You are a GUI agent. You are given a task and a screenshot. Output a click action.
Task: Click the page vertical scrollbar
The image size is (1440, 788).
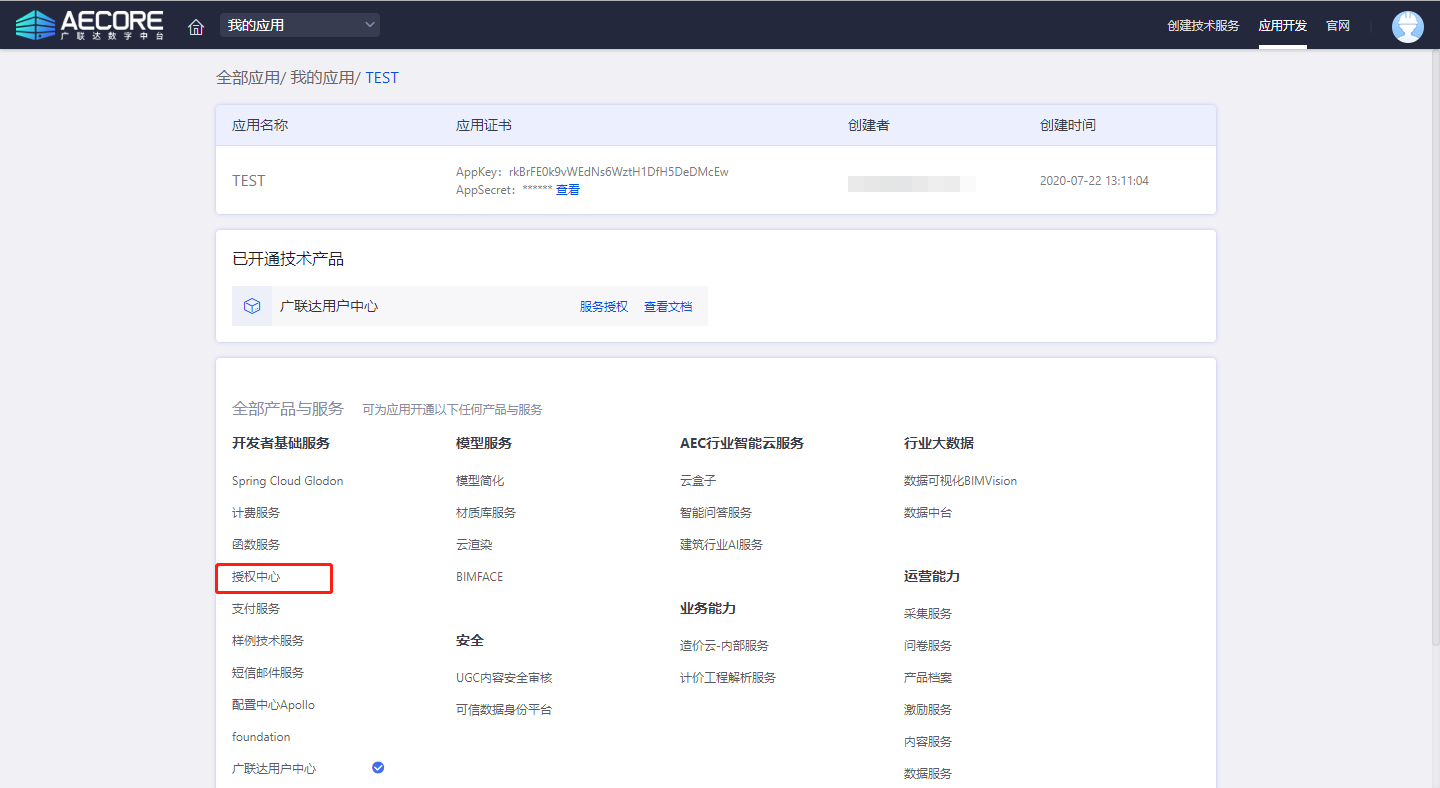click(1434, 340)
